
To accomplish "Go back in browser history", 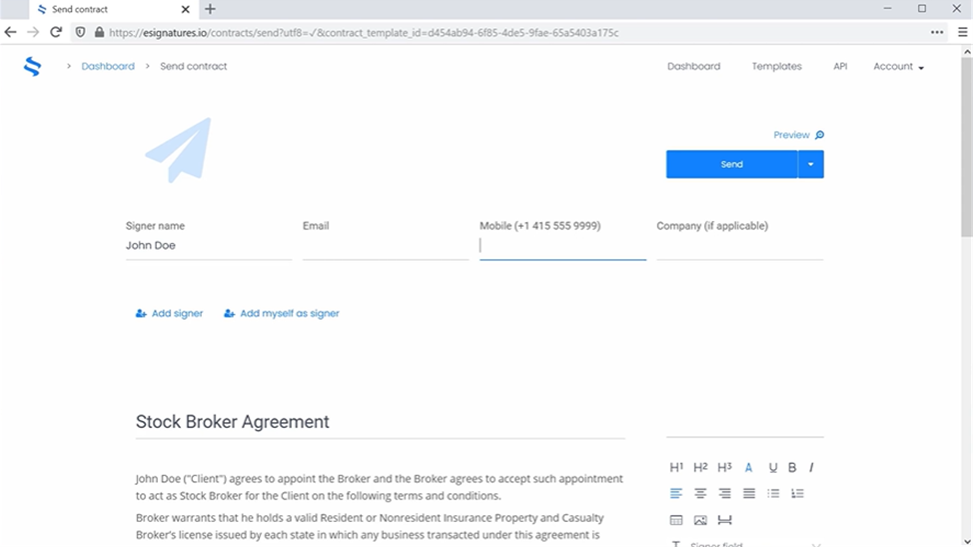I will (11, 32).
